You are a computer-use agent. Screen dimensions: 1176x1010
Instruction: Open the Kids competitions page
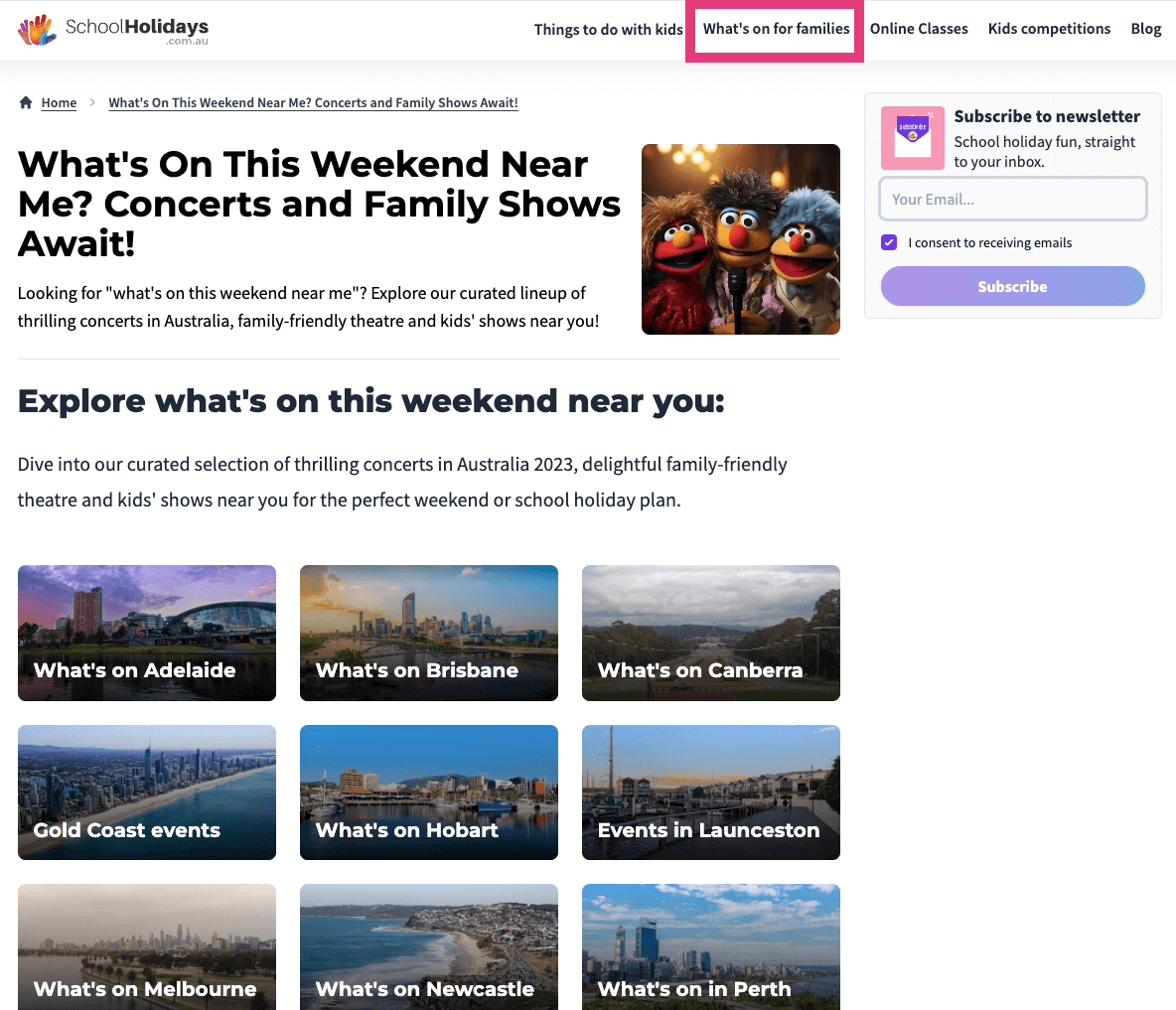1049,29
